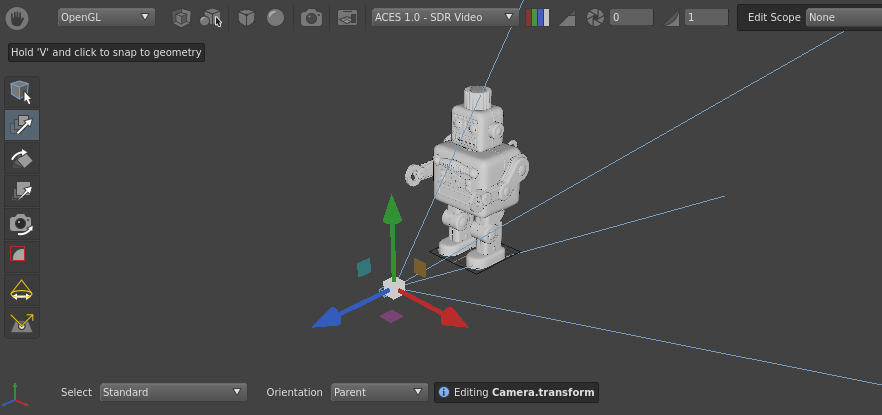Screen dimensions: 882x415
Task: Open the Orientation Parent dropdown
Action: [x=379, y=392]
